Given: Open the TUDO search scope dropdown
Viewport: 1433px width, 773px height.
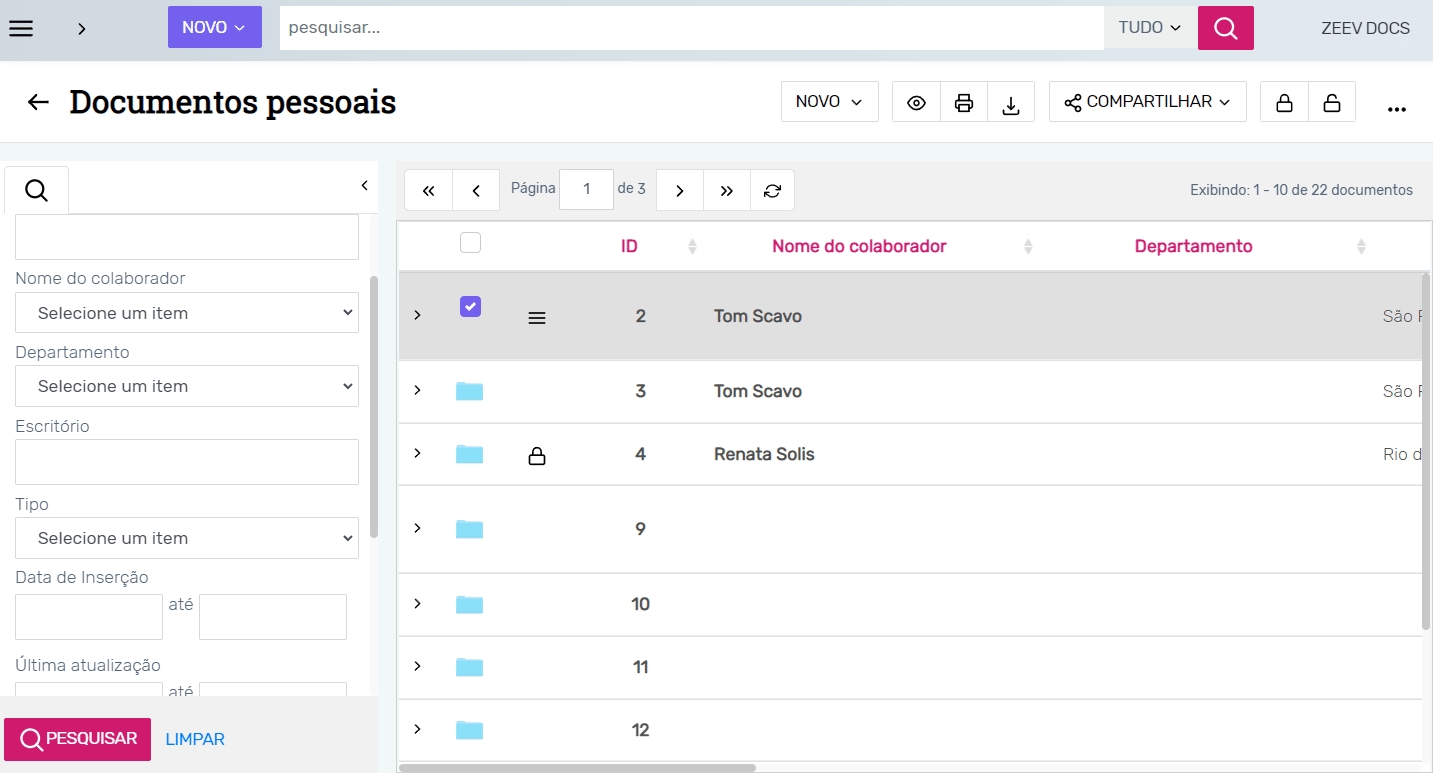Looking at the screenshot, I should coord(1150,28).
